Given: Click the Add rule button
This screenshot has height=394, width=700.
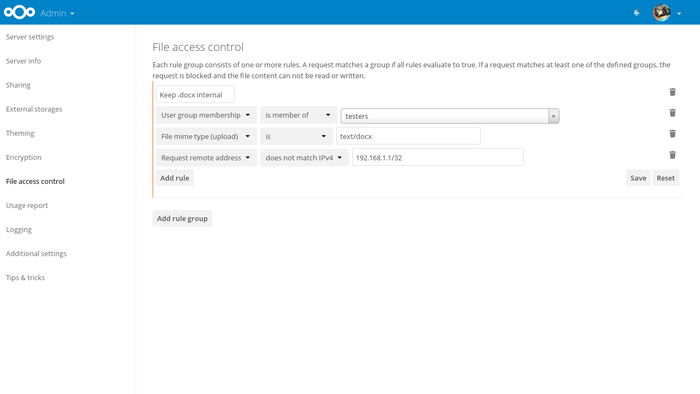Looking at the screenshot, I should coord(175,178).
